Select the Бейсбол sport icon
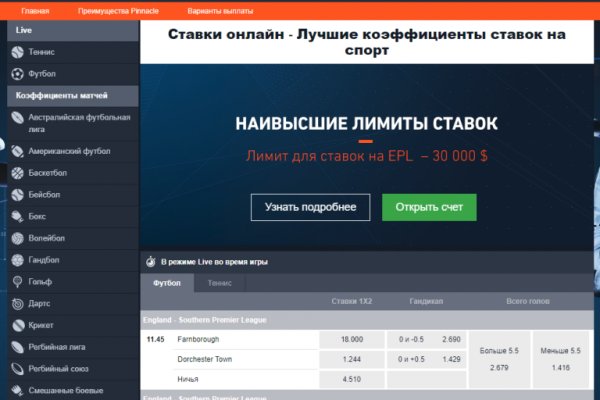Screen dimensions: 600x400 pos(17,195)
